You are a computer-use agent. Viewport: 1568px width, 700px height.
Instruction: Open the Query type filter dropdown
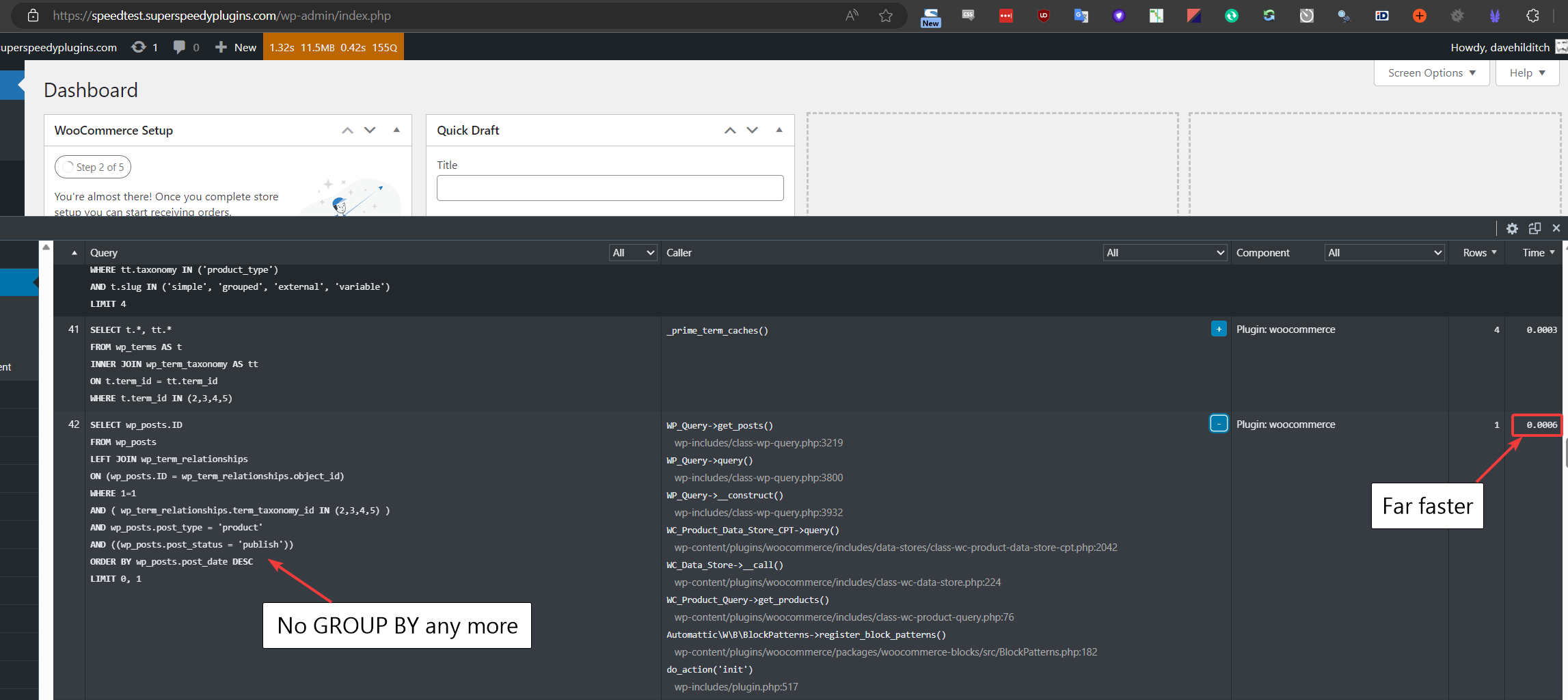(x=633, y=252)
